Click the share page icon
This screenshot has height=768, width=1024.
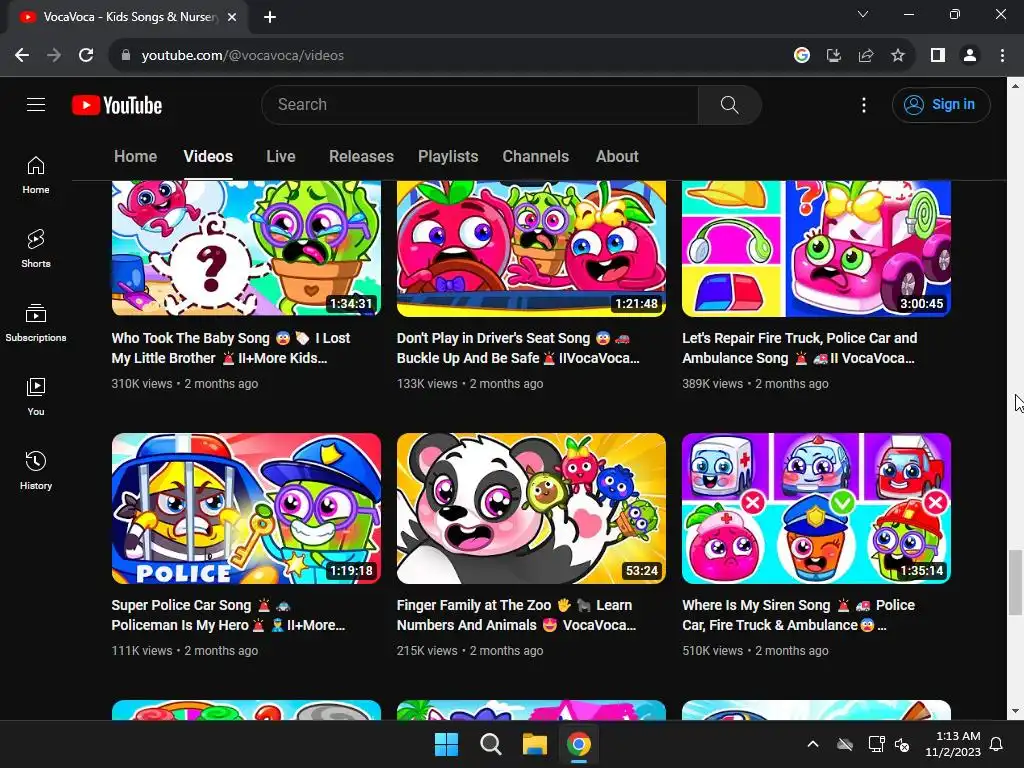865,56
